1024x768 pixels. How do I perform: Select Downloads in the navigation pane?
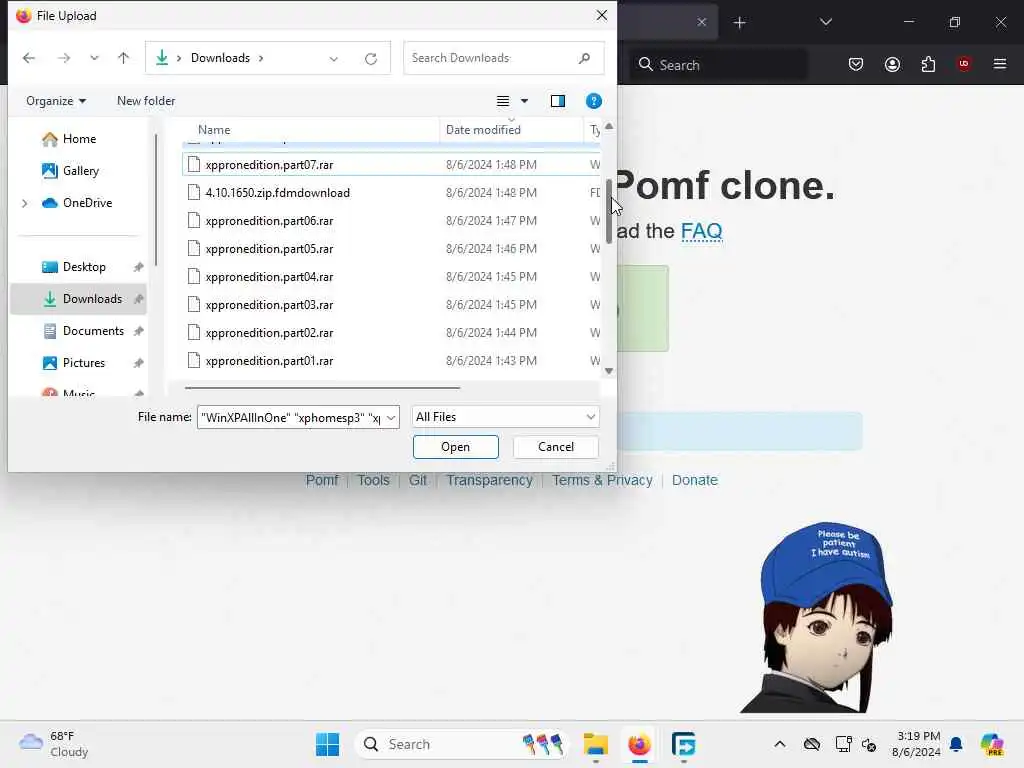point(78,299)
